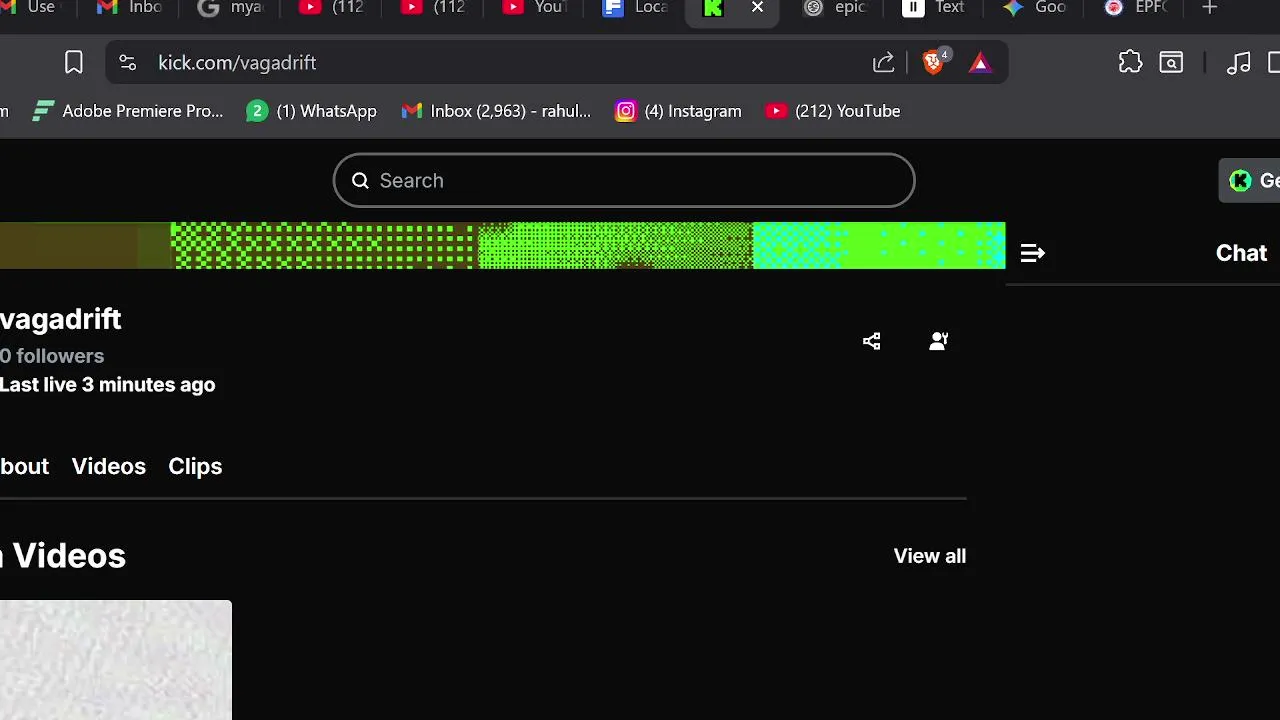
Task: Open Adobe Premiere Pro bookmark
Action: coord(128,111)
